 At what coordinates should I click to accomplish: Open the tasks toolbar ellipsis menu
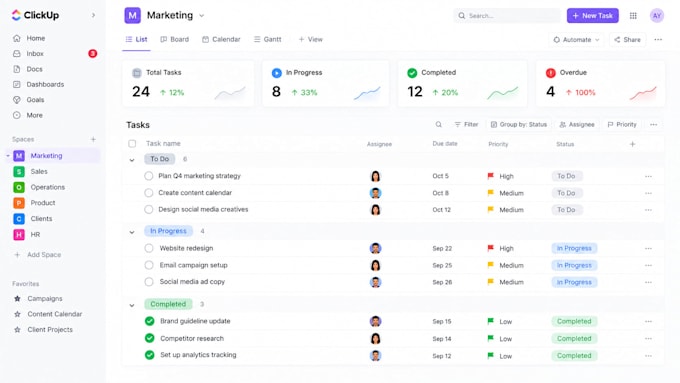[x=654, y=124]
